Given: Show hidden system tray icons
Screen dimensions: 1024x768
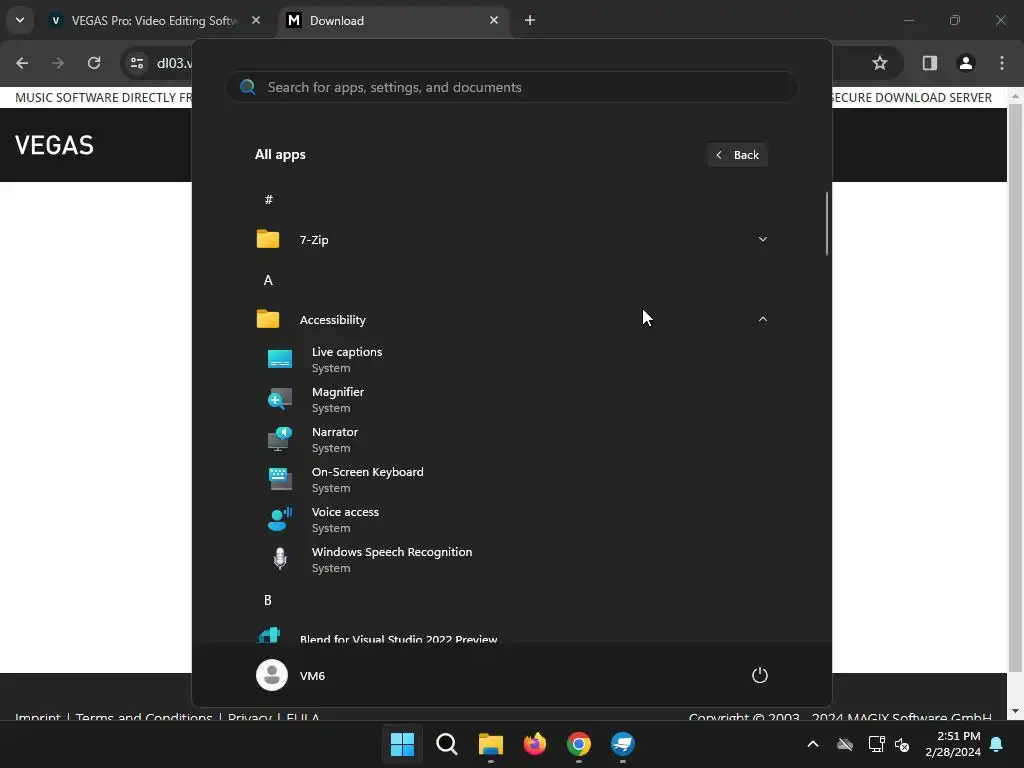Looking at the screenshot, I should [813, 744].
